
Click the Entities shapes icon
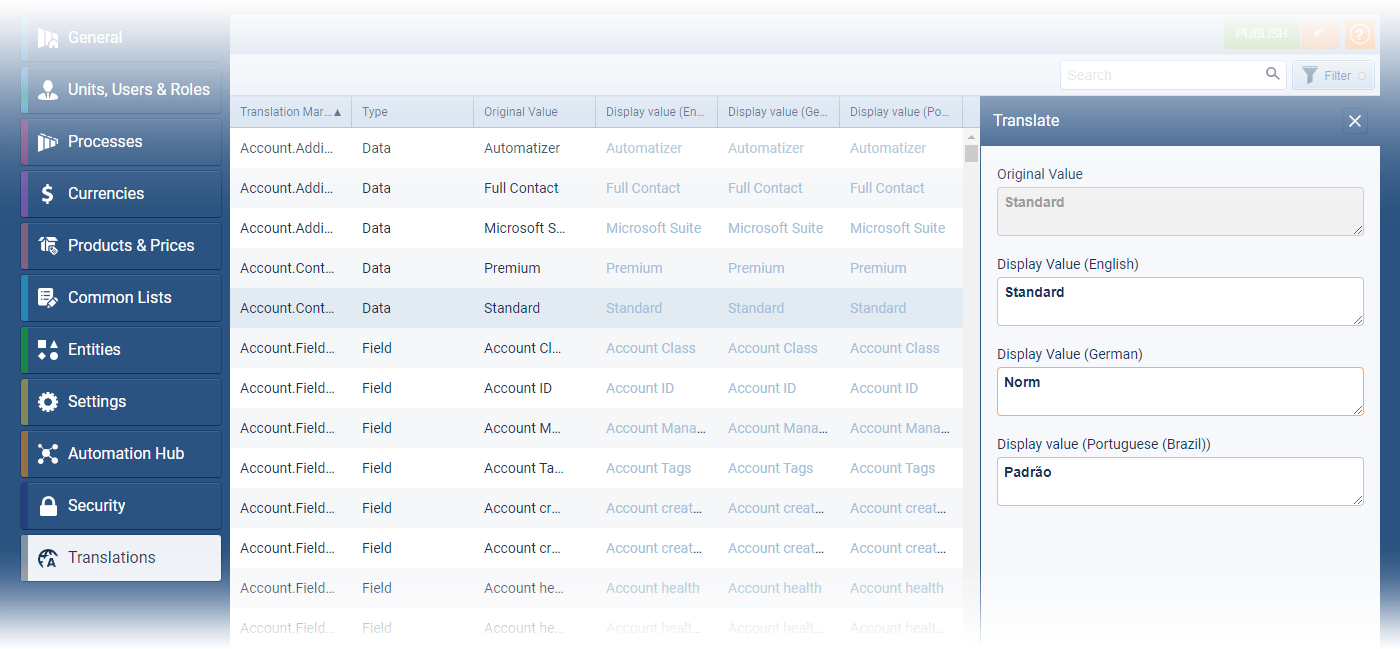point(47,350)
